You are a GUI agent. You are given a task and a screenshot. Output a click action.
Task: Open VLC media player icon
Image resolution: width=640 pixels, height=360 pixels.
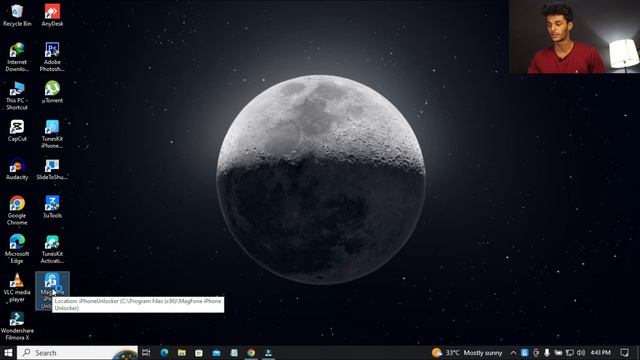(x=17, y=287)
